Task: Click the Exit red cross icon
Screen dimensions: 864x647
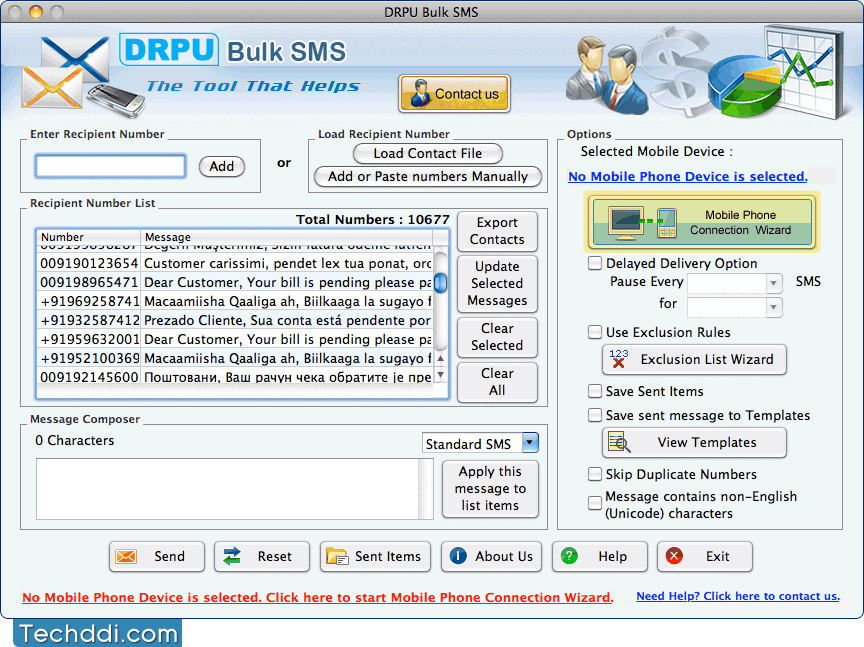Action: 674,556
